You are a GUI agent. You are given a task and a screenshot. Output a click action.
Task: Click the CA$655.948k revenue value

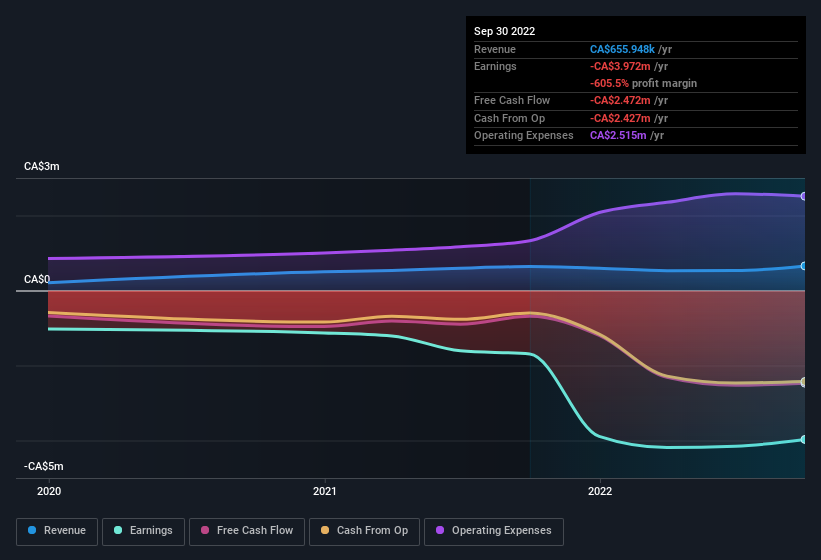[x=622, y=49]
